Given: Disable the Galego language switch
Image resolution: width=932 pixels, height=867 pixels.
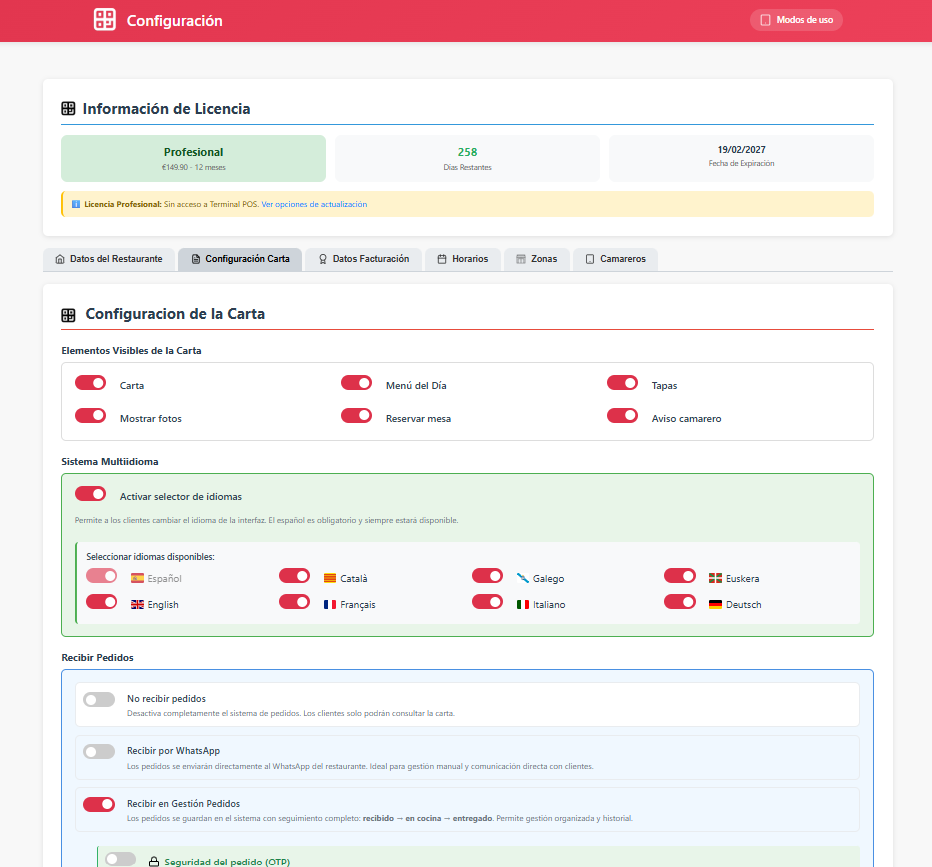Looking at the screenshot, I should (x=487, y=576).
